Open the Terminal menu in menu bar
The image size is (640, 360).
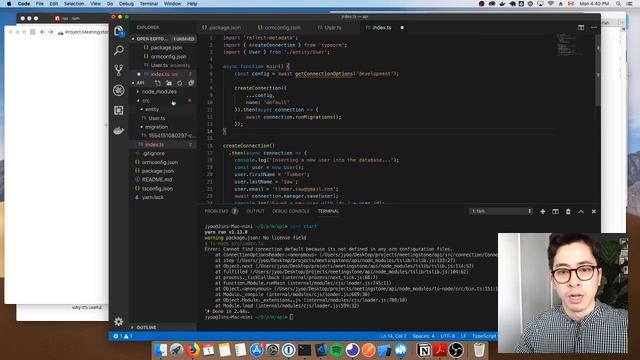tap(149, 4)
